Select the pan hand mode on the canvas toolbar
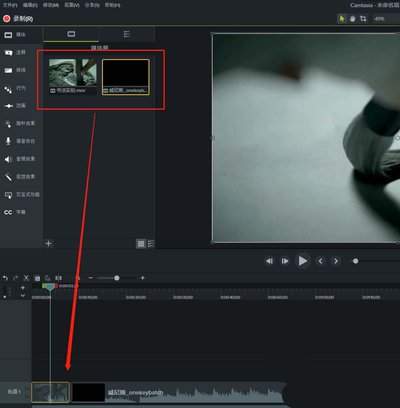Image resolution: width=400 pixels, height=408 pixels. pyautogui.click(x=353, y=19)
